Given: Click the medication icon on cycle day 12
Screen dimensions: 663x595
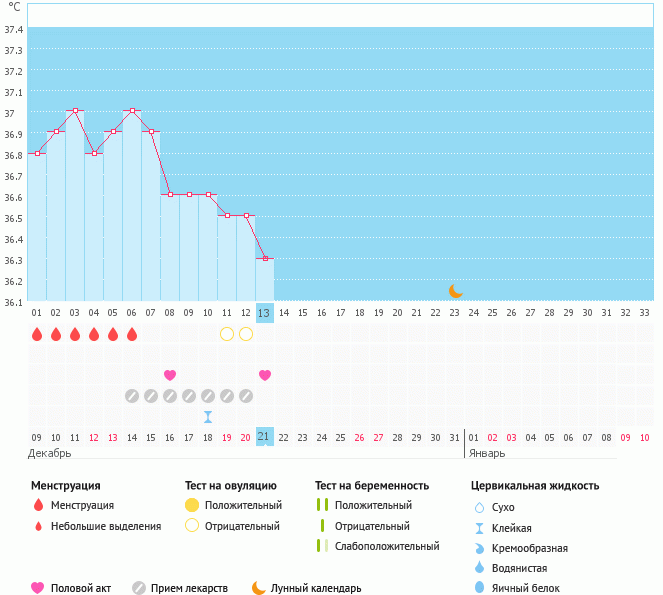Looking at the screenshot, I should pos(246,396).
